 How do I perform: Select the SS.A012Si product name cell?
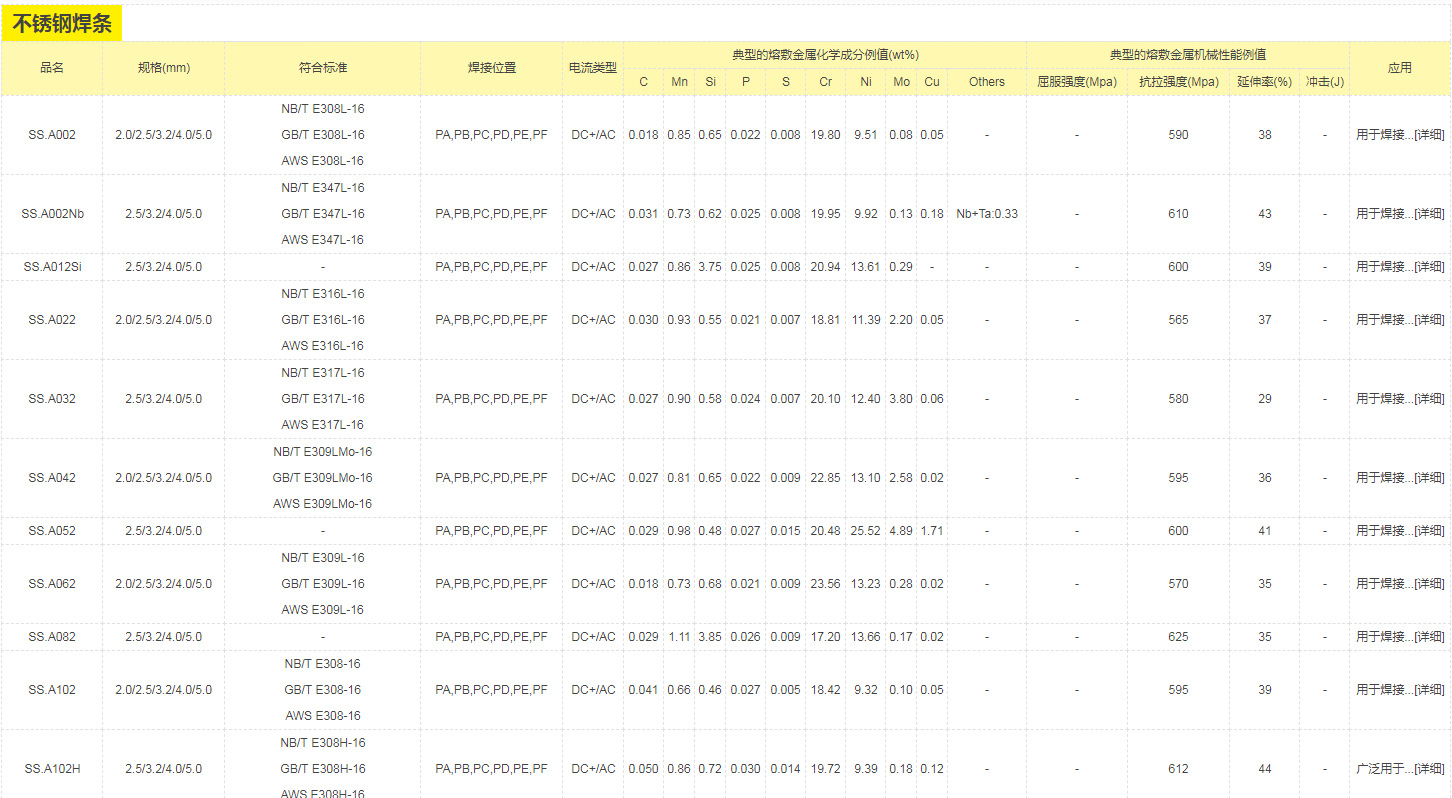click(52, 267)
